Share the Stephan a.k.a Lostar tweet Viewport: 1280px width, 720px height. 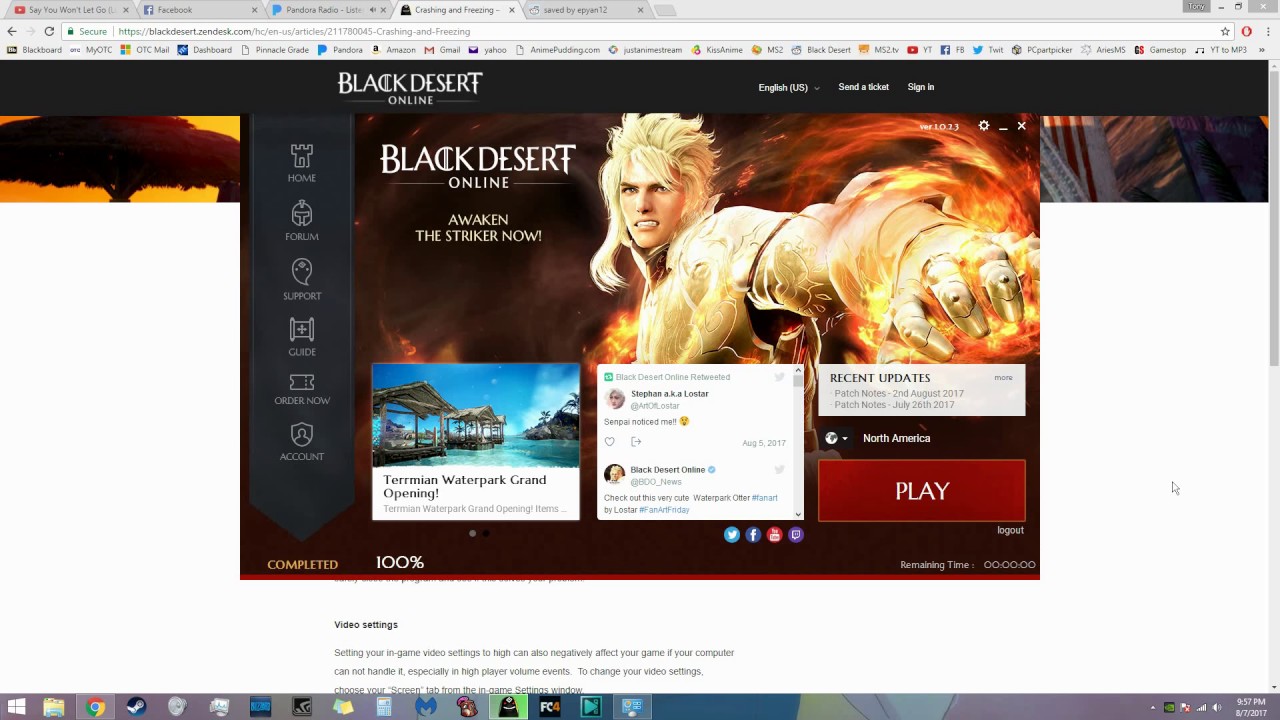coord(636,442)
